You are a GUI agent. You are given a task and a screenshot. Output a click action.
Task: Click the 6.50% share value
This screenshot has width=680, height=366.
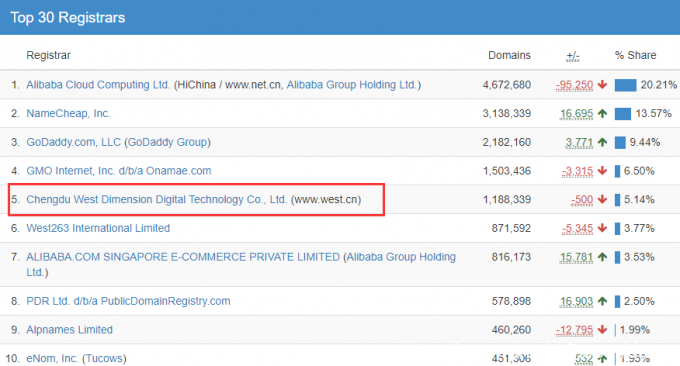click(x=639, y=171)
